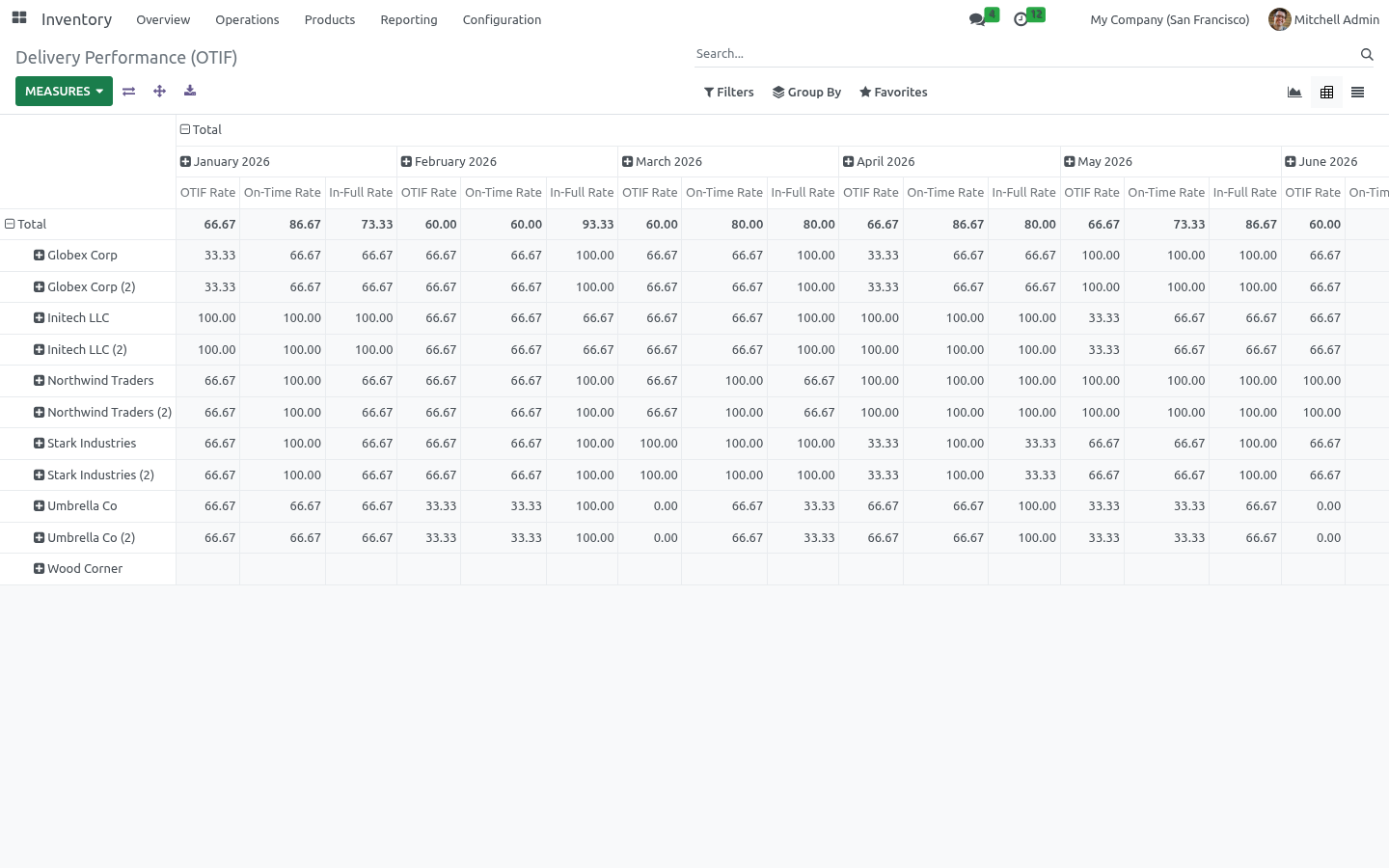The image size is (1389, 868).
Task: Collapse the Total row header
Action: coord(26,225)
